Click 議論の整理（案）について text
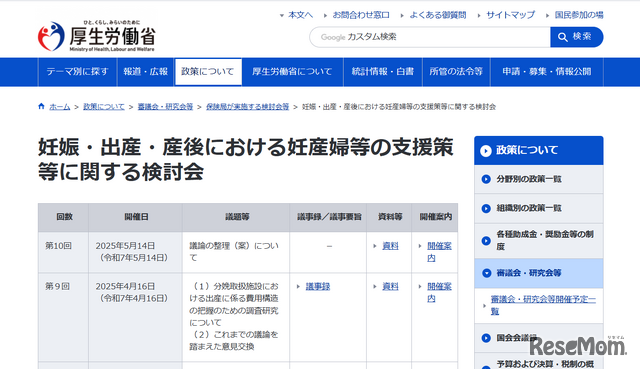Image resolution: width=640 pixels, height=369 pixels. (x=234, y=252)
